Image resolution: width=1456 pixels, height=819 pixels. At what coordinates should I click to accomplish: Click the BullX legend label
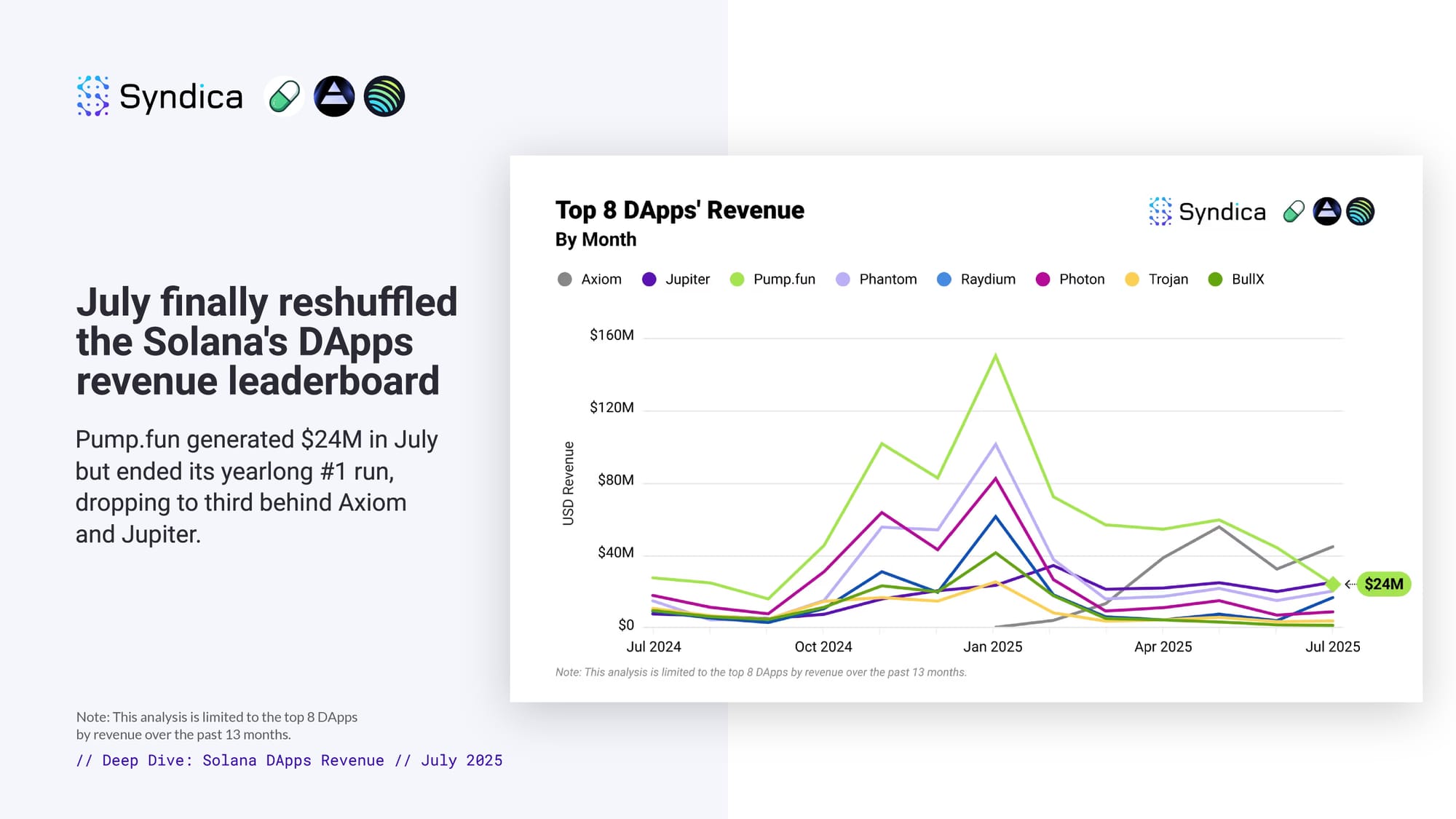[1248, 280]
